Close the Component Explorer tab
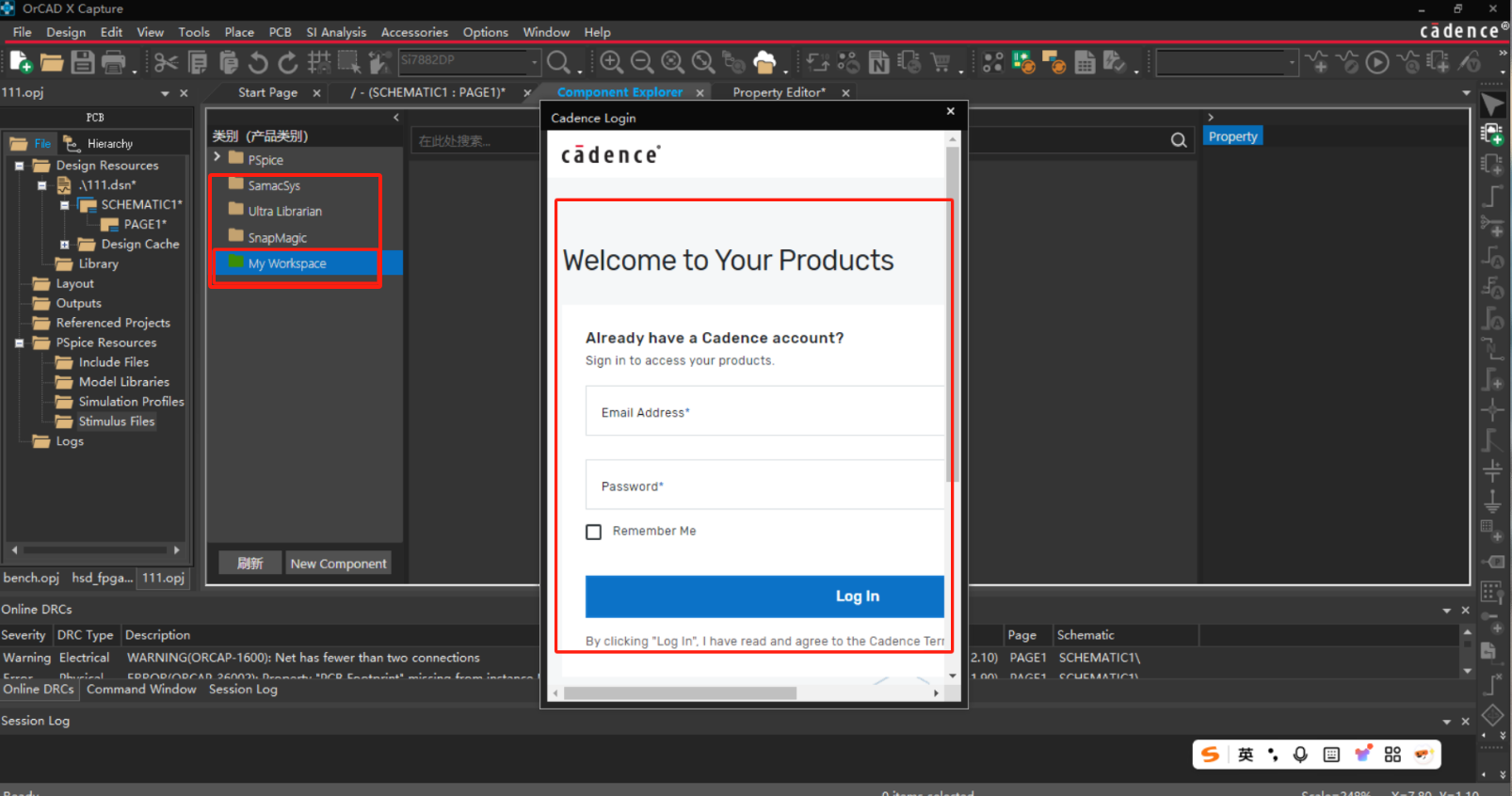This screenshot has width=1512, height=796. point(700,92)
